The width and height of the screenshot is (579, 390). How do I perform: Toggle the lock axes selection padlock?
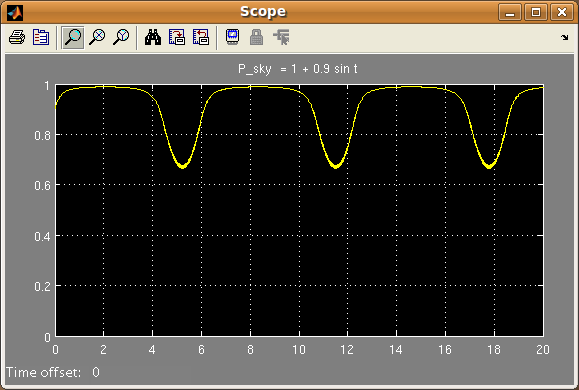(x=257, y=37)
